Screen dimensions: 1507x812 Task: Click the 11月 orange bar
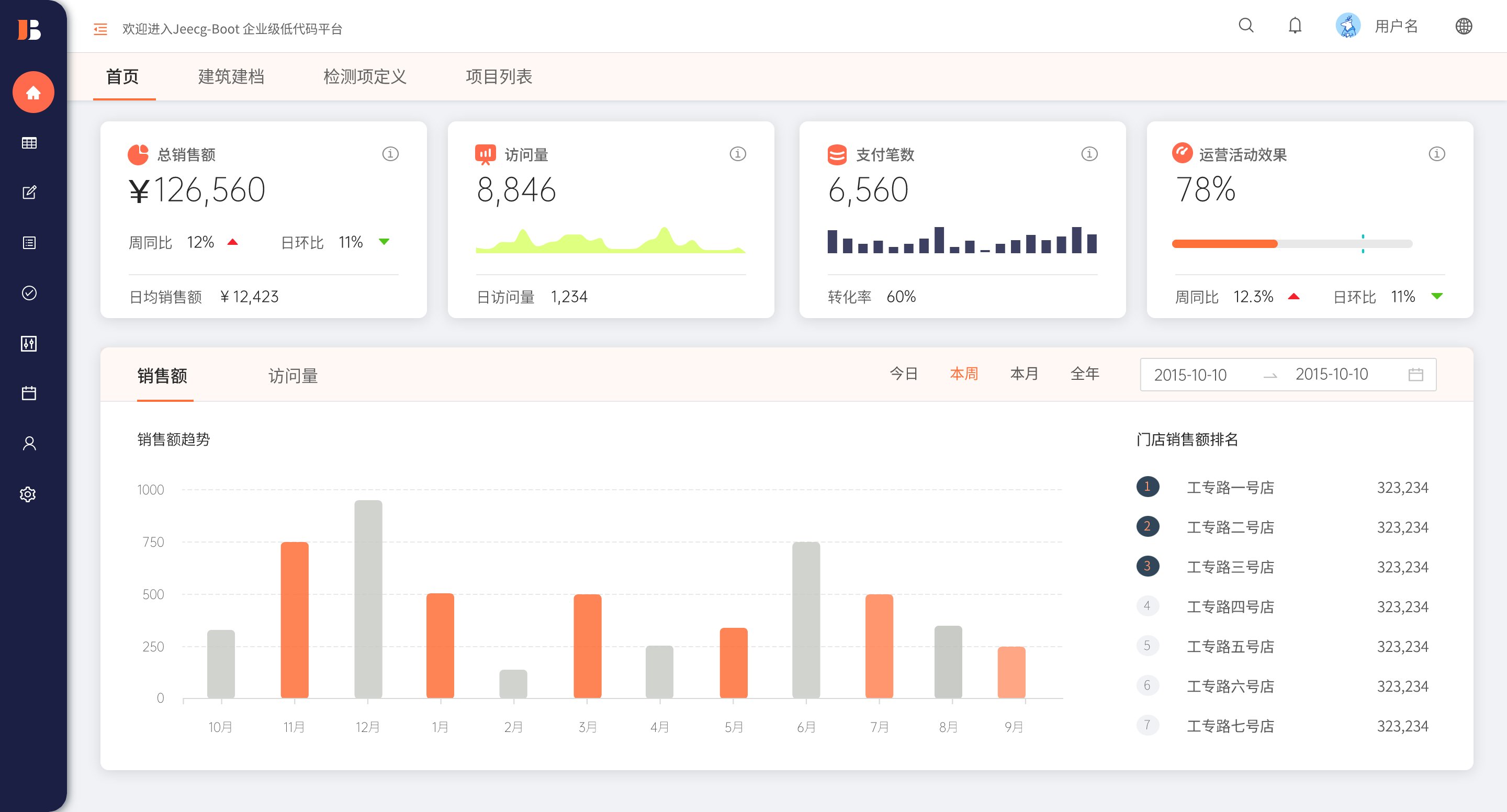tap(294, 620)
